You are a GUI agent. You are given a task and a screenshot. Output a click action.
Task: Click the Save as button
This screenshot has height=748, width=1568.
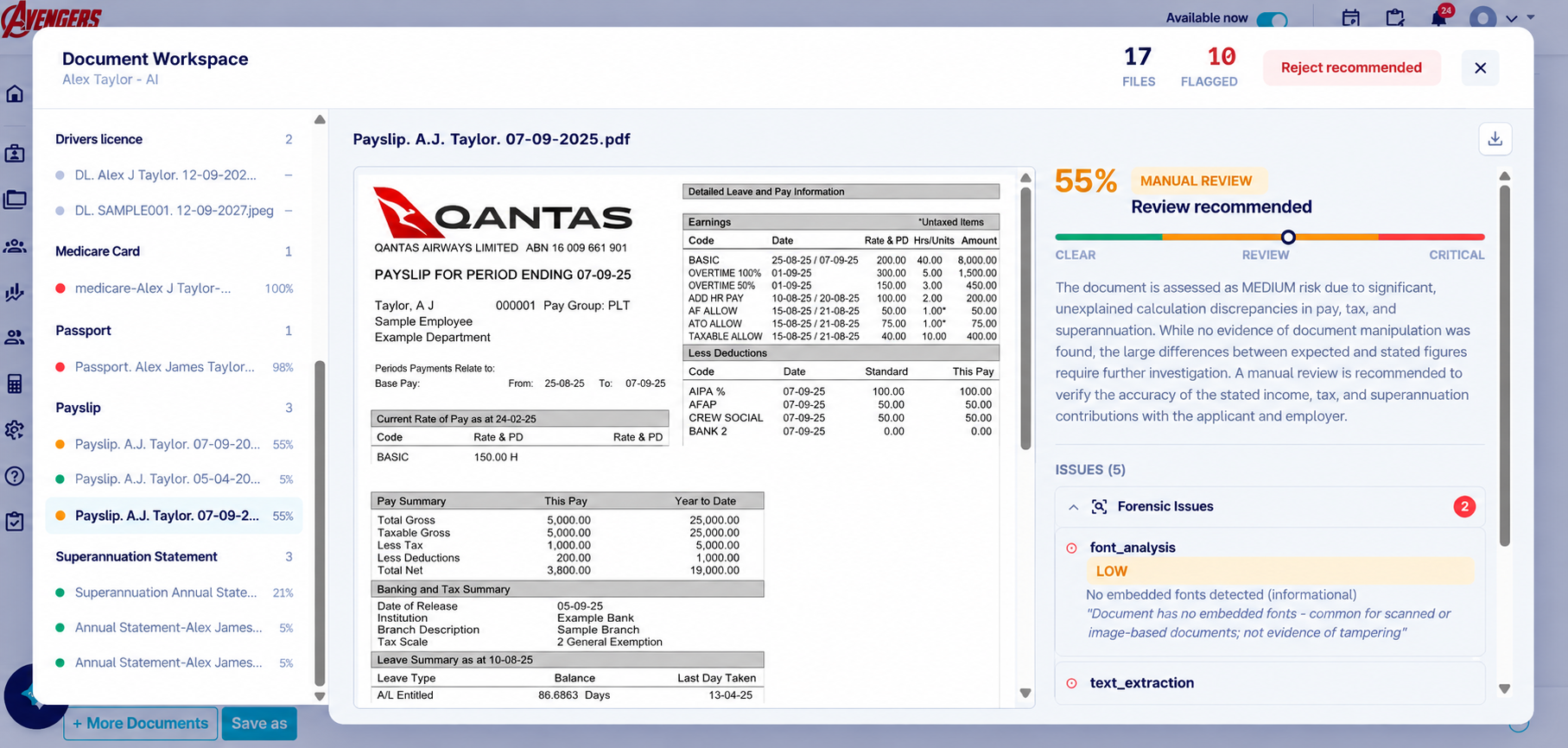[x=259, y=724]
